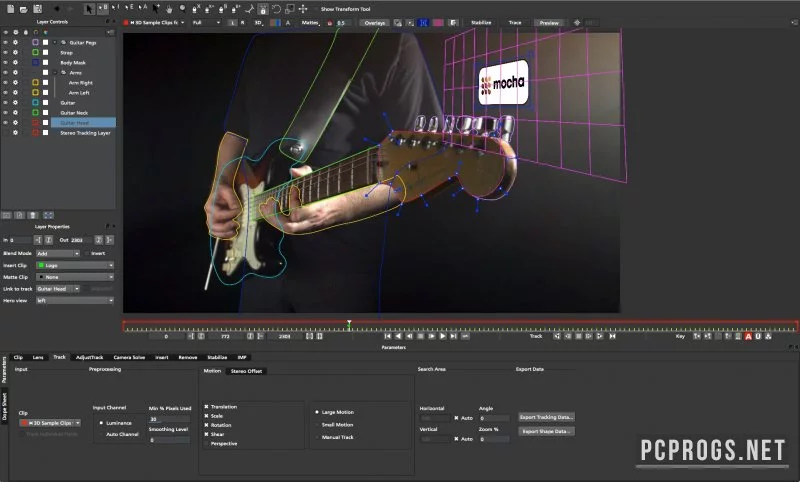Toggle Scale motion checkbox
800x482 pixels.
point(206,416)
